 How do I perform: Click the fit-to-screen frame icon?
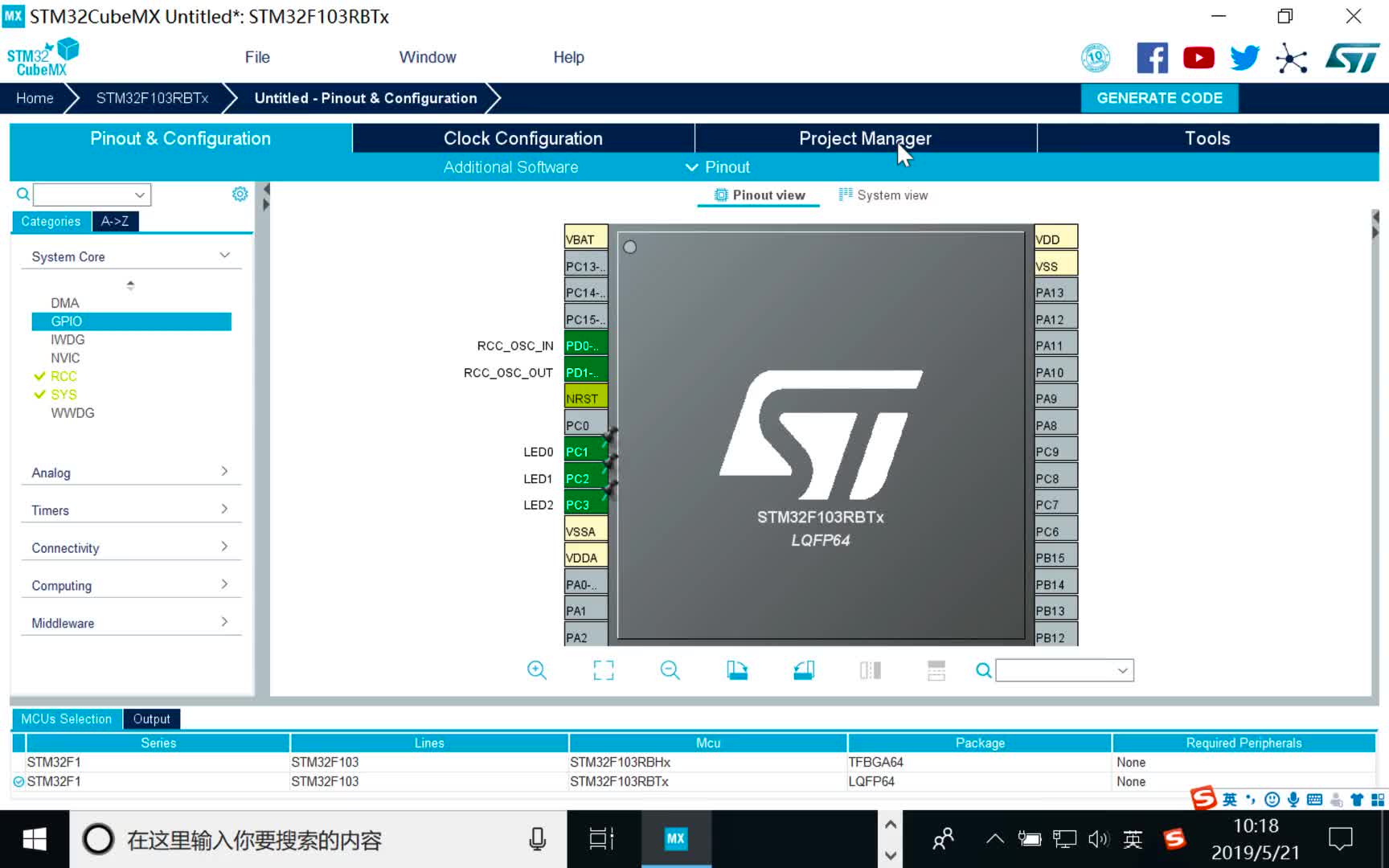[604, 670]
